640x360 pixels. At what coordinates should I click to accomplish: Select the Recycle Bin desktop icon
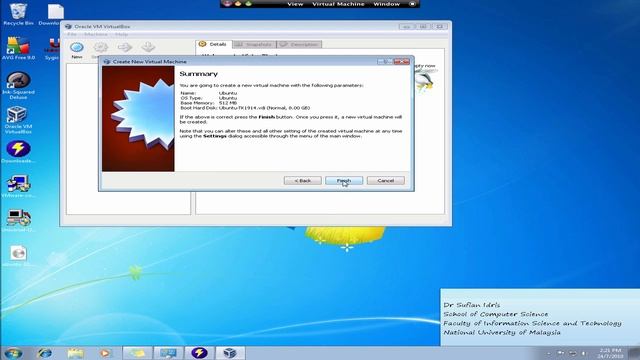coord(18,14)
